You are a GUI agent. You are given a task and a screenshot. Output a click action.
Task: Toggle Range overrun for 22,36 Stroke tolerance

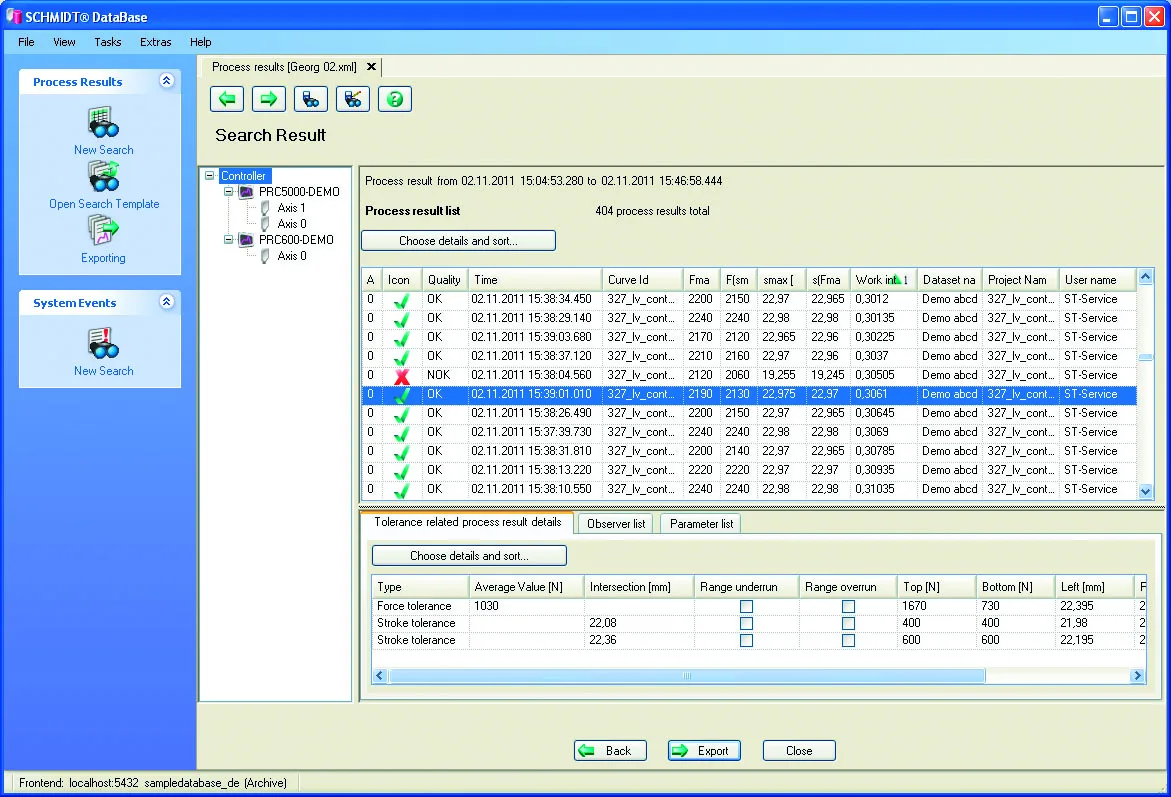(848, 640)
